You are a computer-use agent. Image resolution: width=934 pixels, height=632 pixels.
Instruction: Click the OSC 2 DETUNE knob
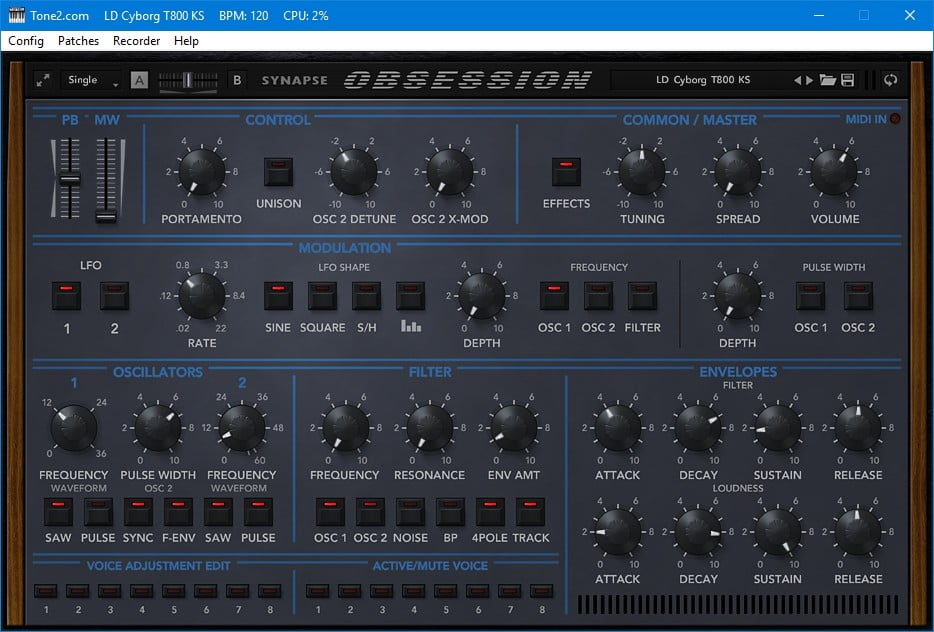pyautogui.click(x=354, y=172)
